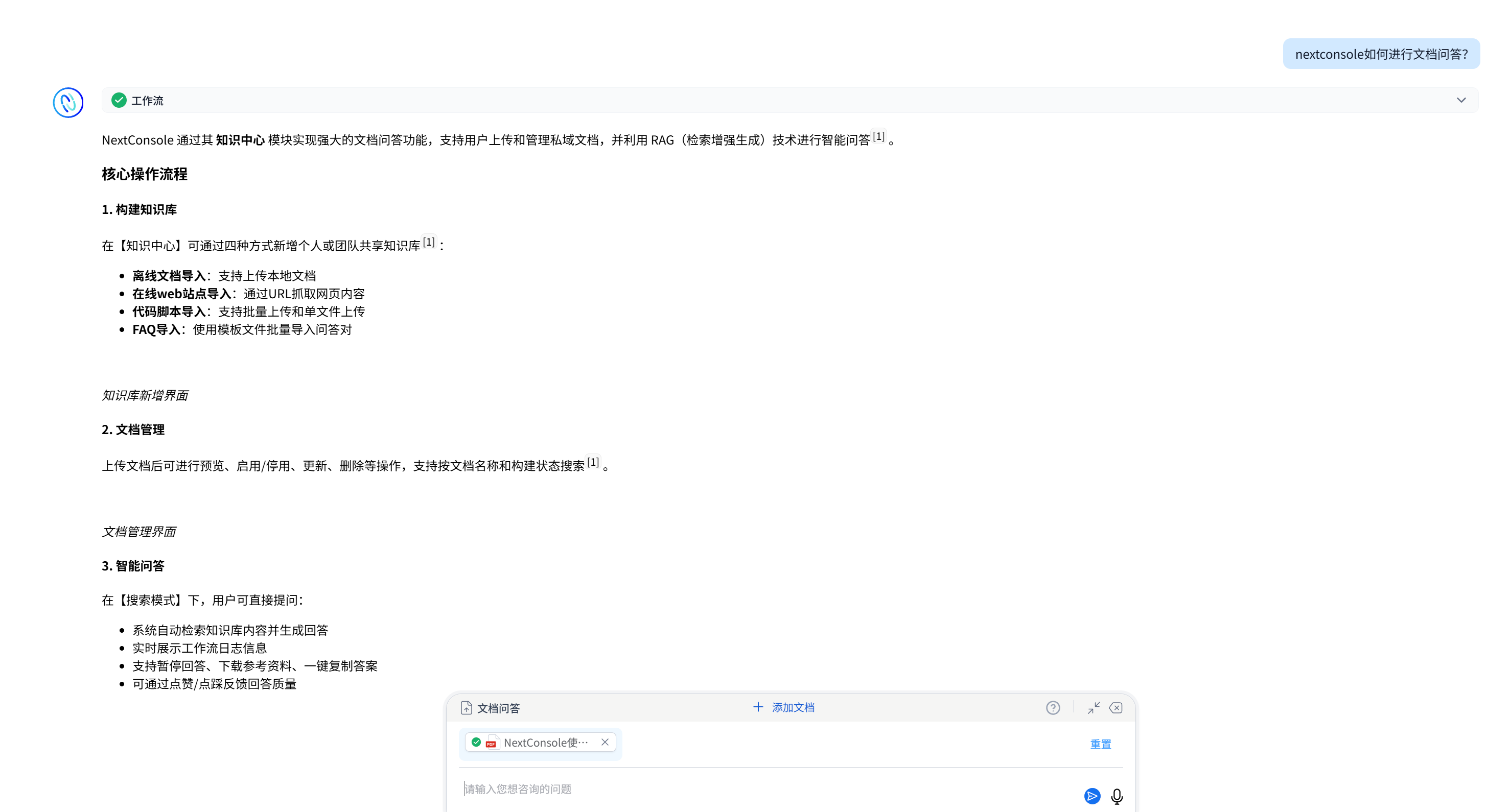
Task: Click the user question message bubble
Action: (1381, 54)
